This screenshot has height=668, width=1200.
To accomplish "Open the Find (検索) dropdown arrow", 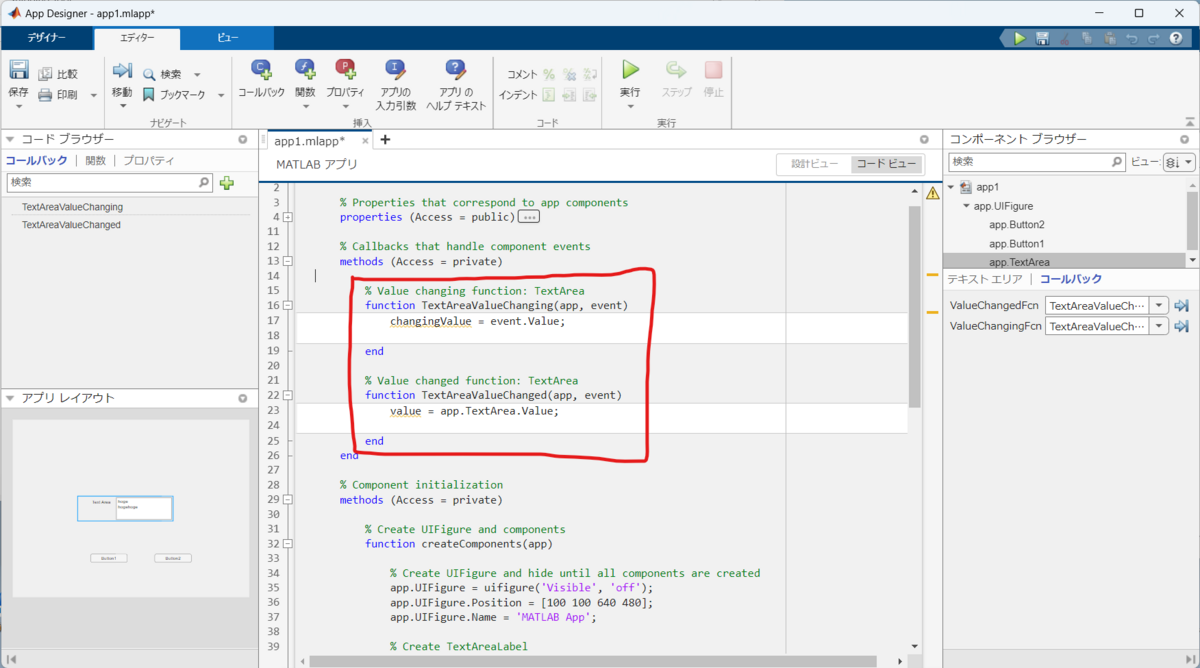I will tap(196, 74).
